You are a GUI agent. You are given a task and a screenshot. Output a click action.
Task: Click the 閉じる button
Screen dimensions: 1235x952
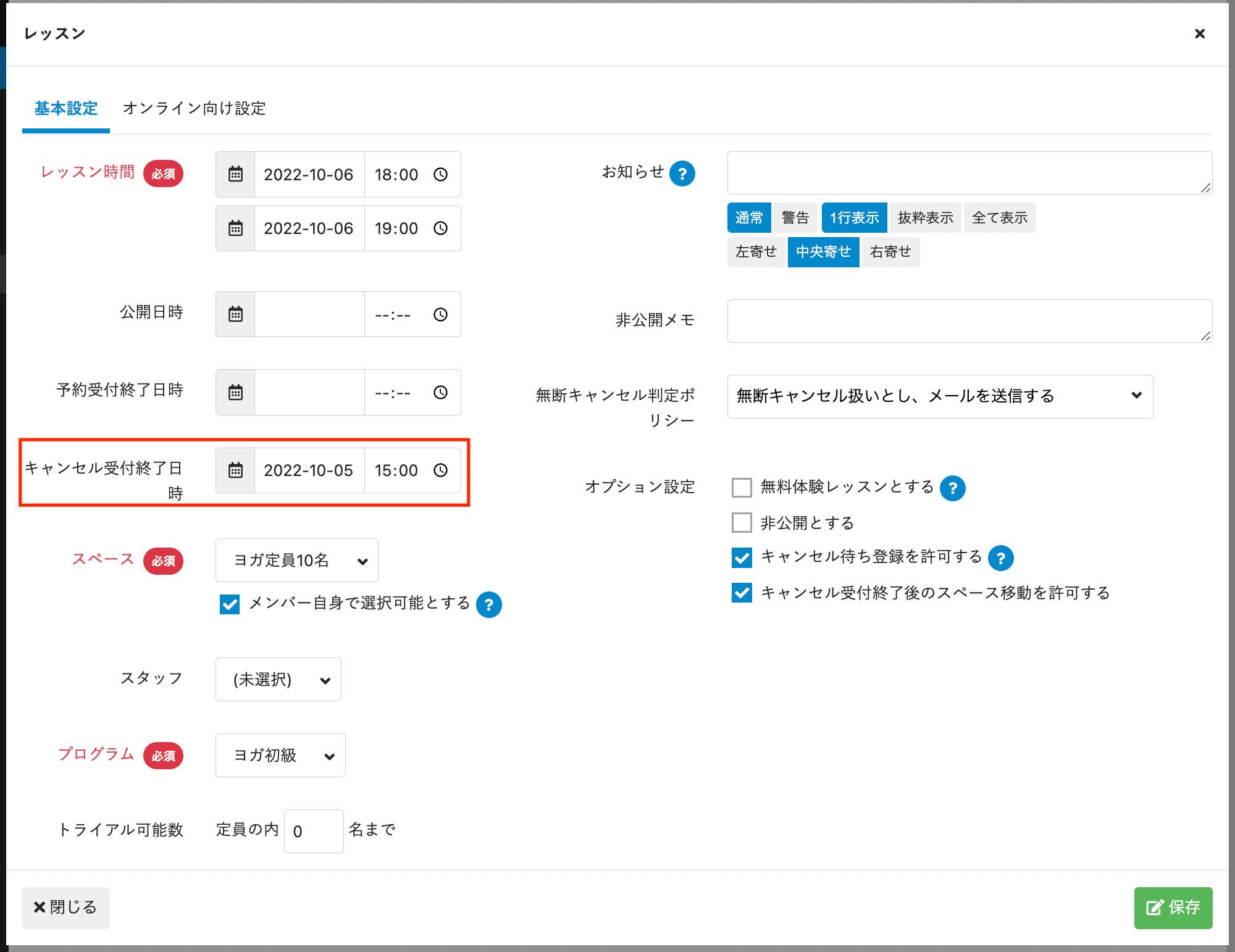[x=65, y=908]
